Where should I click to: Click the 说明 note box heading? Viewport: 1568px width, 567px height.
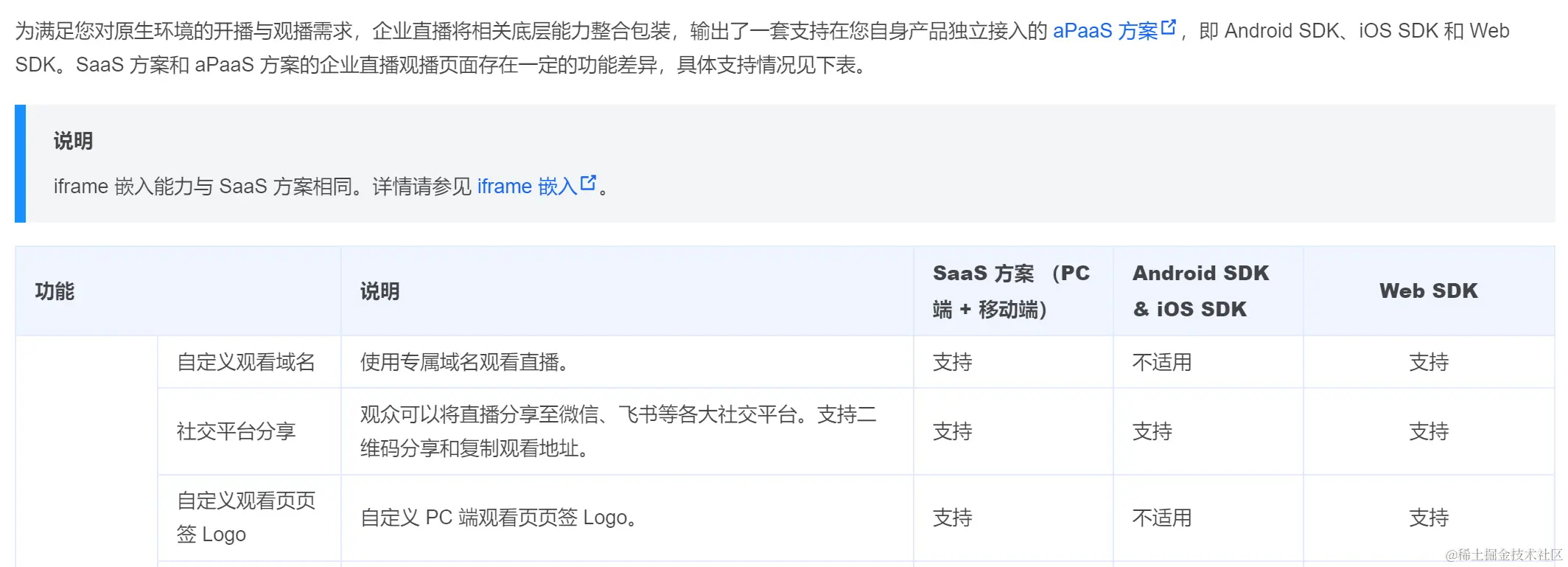pos(73,141)
